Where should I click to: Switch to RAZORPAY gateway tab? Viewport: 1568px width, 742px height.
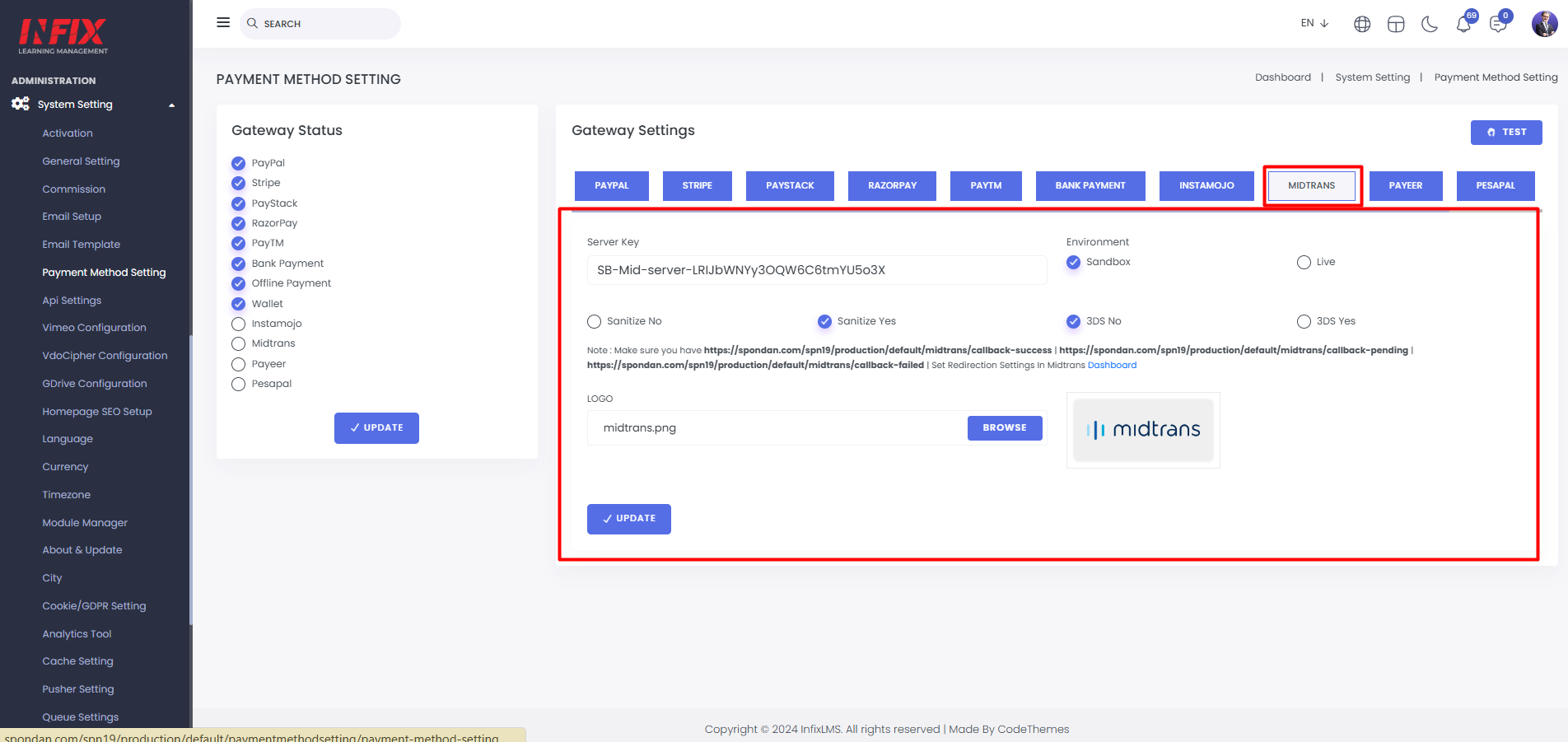tap(892, 185)
